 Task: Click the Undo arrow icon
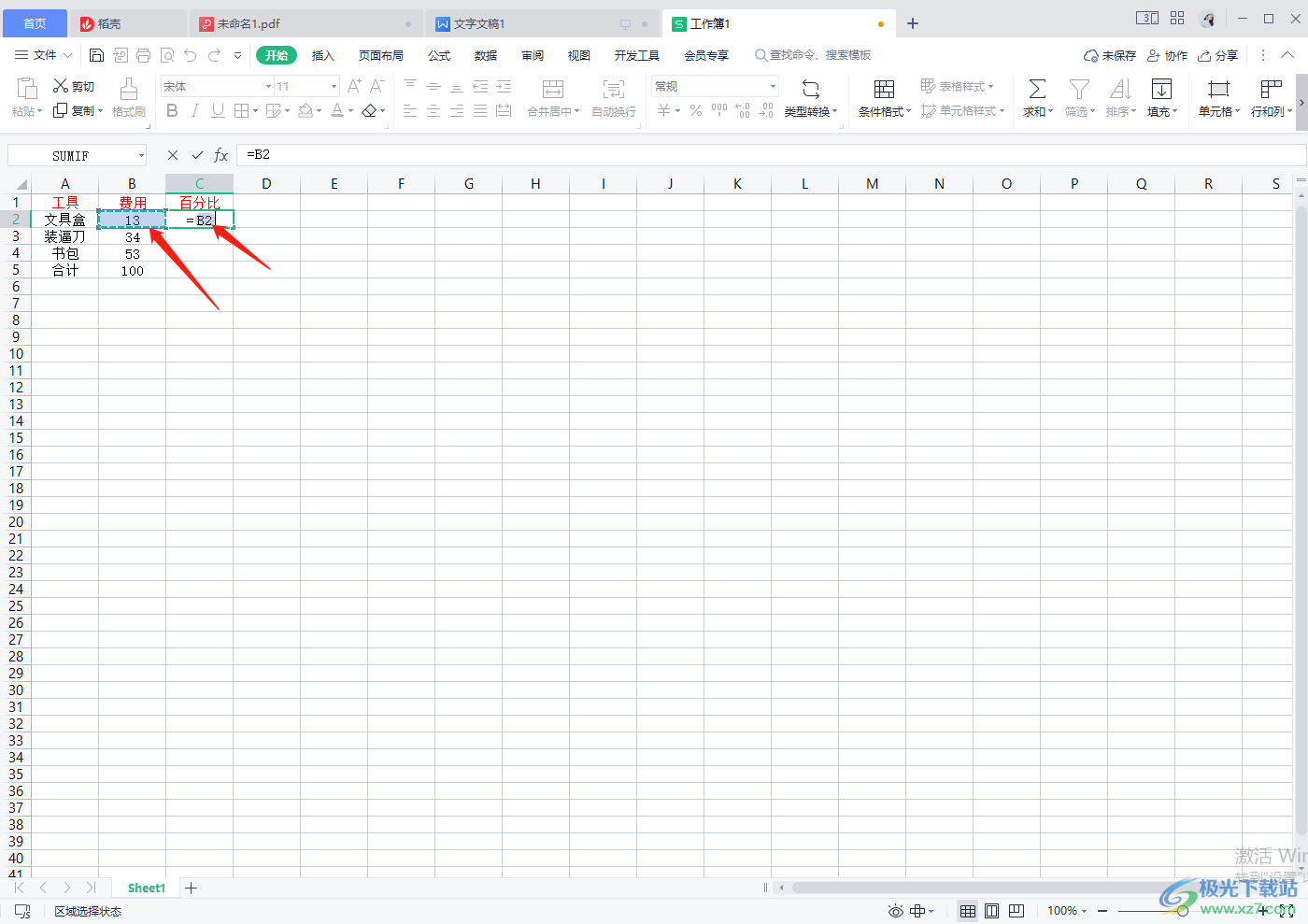tap(191, 56)
